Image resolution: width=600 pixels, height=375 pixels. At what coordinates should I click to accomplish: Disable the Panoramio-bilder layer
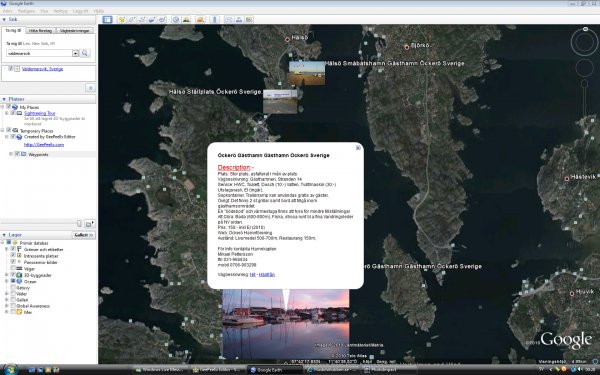[x=13, y=262]
